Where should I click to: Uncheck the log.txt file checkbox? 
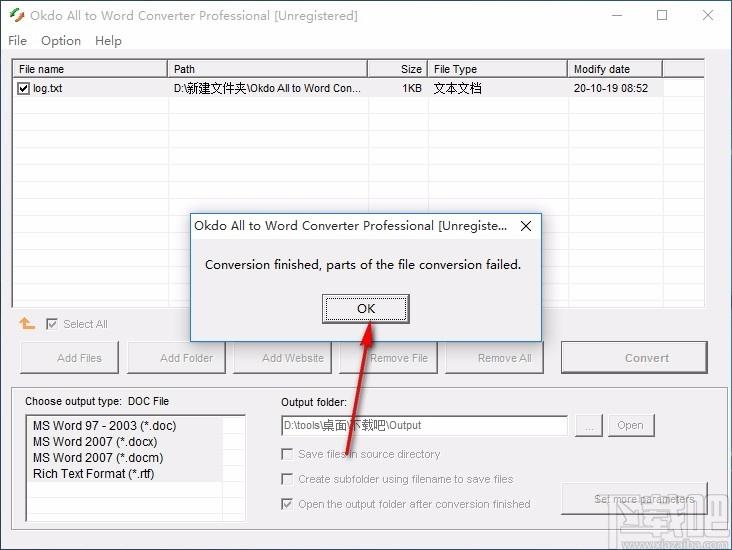pyautogui.click(x=23, y=88)
